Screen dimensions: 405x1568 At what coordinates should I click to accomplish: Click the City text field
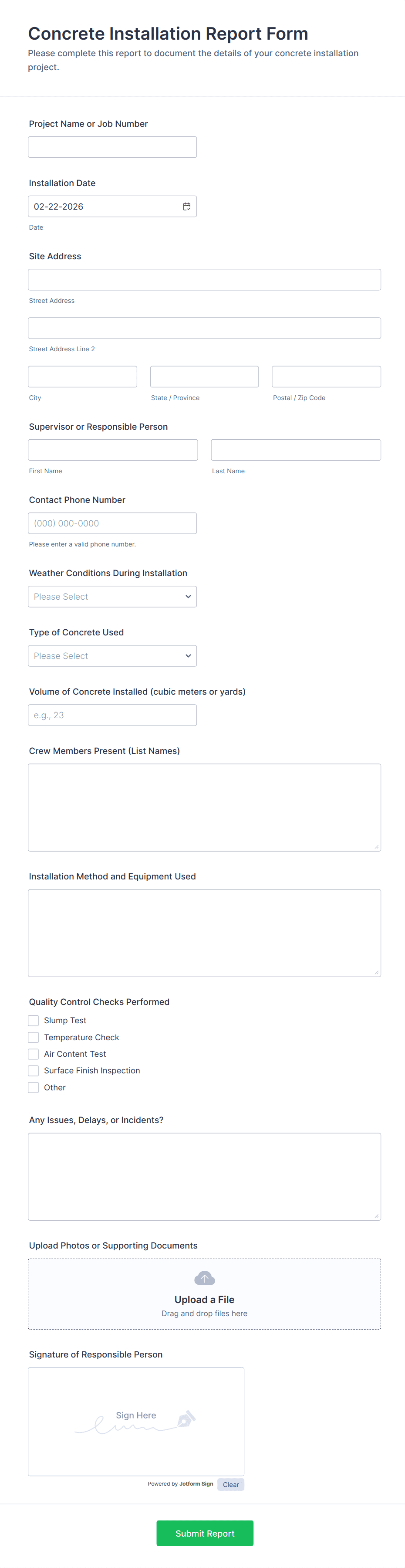(83, 377)
